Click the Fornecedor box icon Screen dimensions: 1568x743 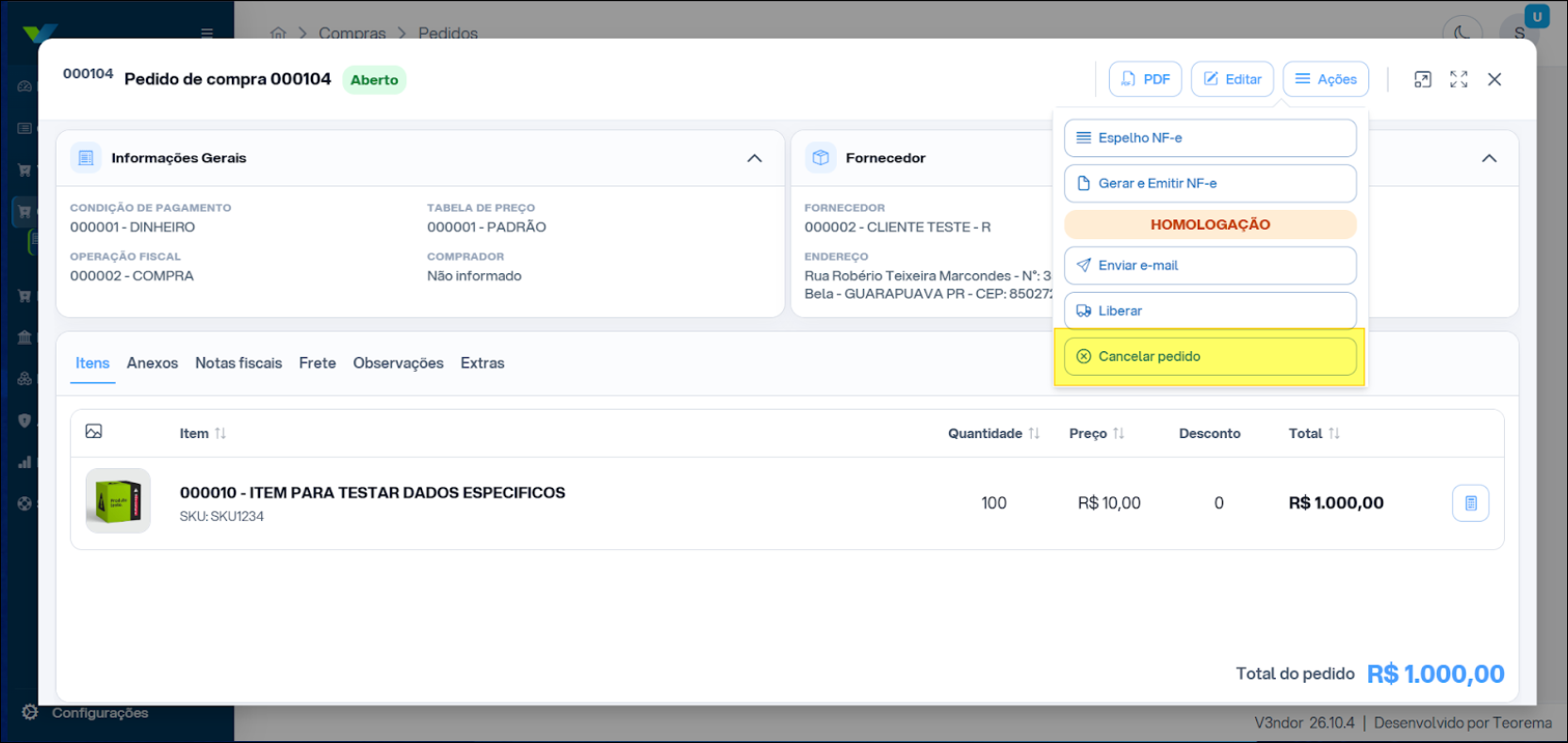821,158
